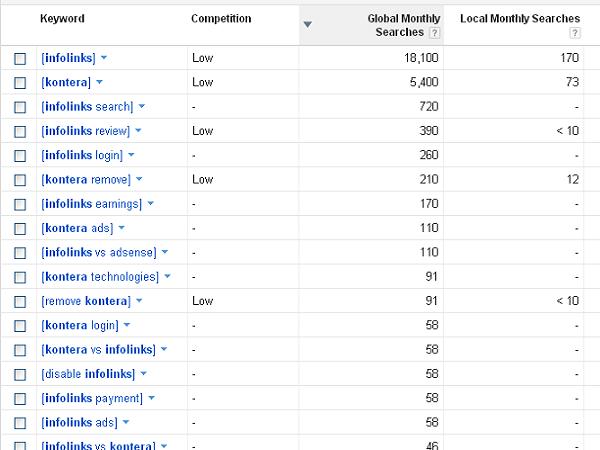Viewport: 600px width, 450px height.
Task: Click Local Monthly Searches help icon
Action: point(574,33)
